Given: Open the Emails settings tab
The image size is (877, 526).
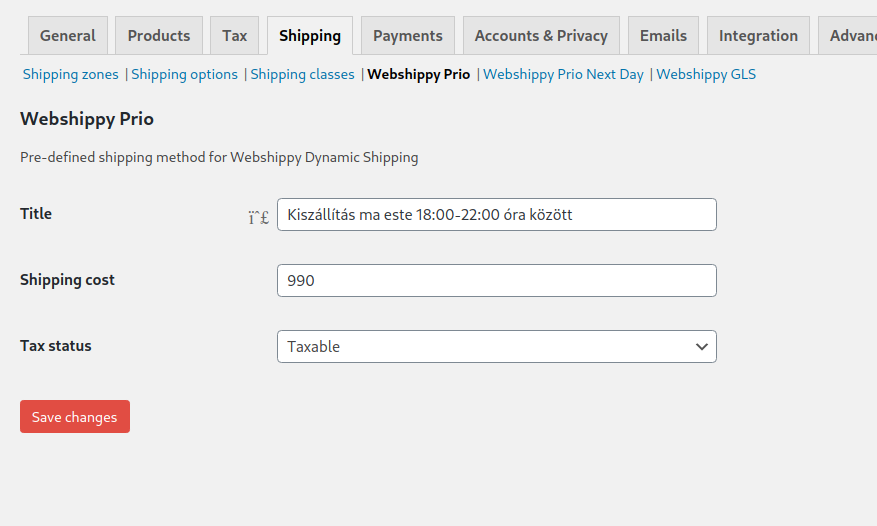Looking at the screenshot, I should pyautogui.click(x=664, y=36).
